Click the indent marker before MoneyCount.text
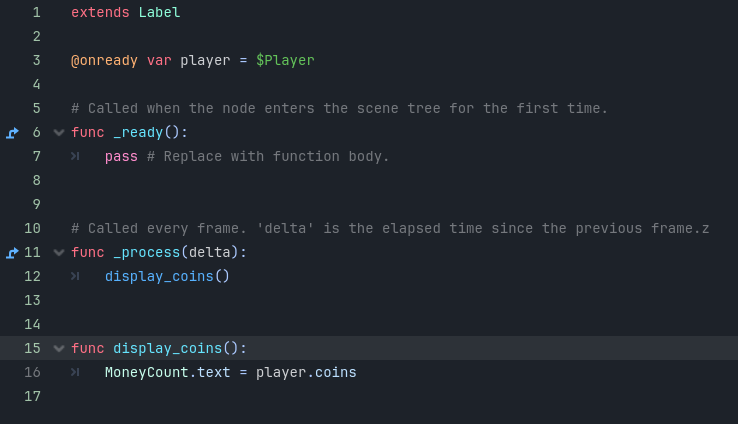This screenshot has width=738, height=424. pyautogui.click(x=75, y=372)
